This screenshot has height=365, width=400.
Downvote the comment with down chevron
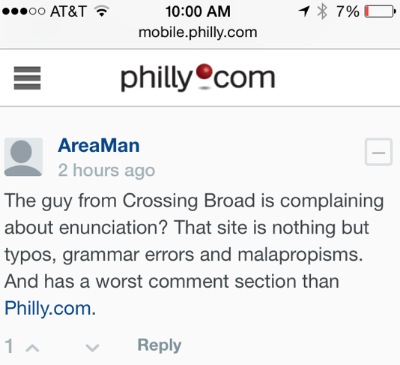[92, 348]
